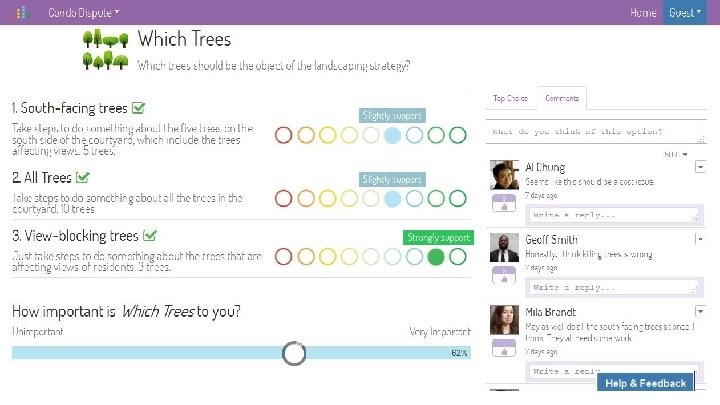Open the Guest user menu
The width and height of the screenshot is (720, 405).
[x=685, y=12]
